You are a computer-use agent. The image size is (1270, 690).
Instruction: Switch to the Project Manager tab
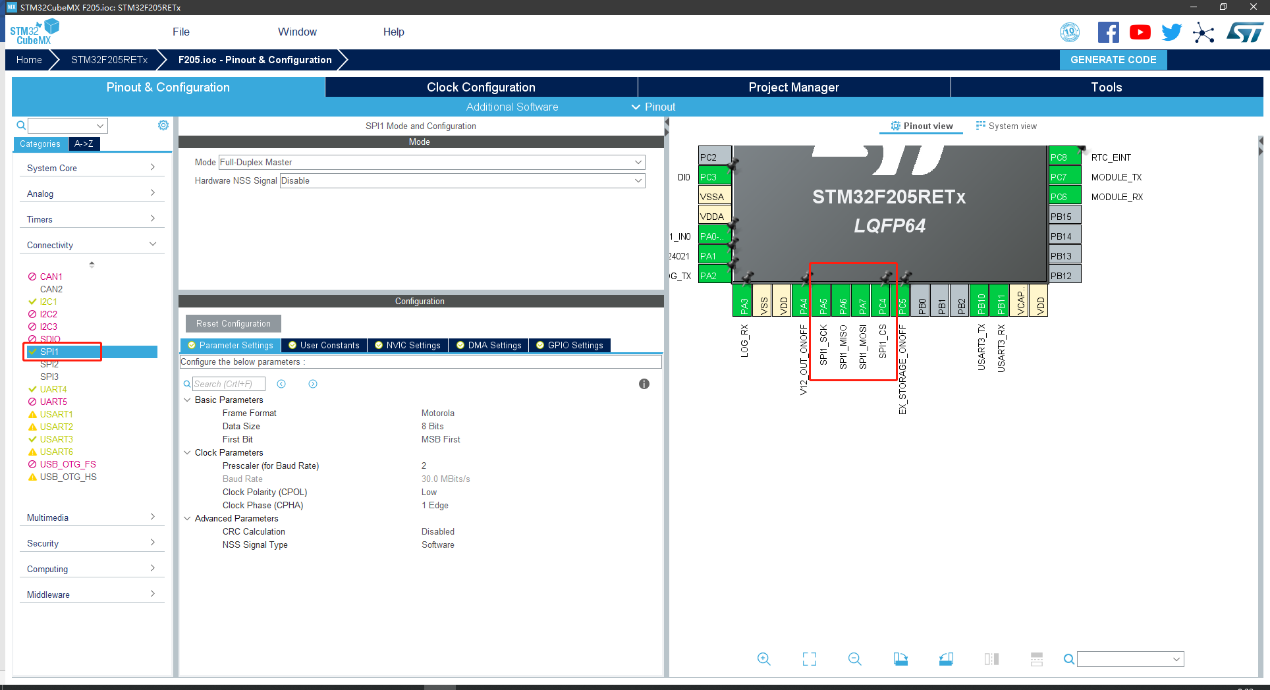794,87
